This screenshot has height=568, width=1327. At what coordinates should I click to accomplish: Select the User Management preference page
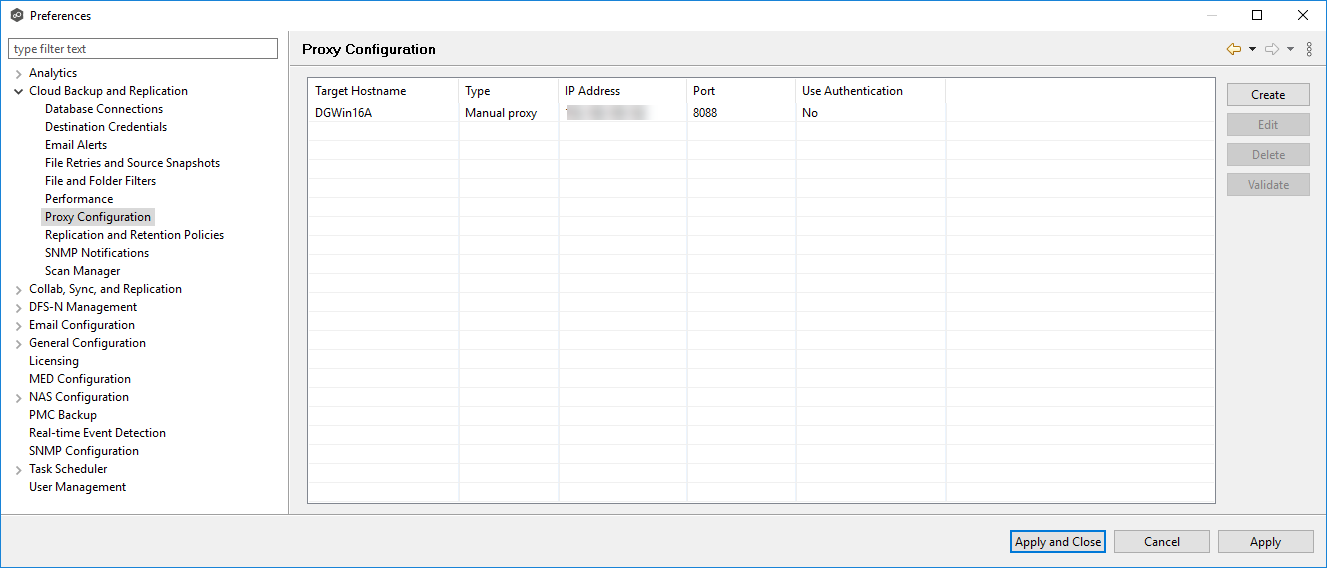tap(77, 487)
